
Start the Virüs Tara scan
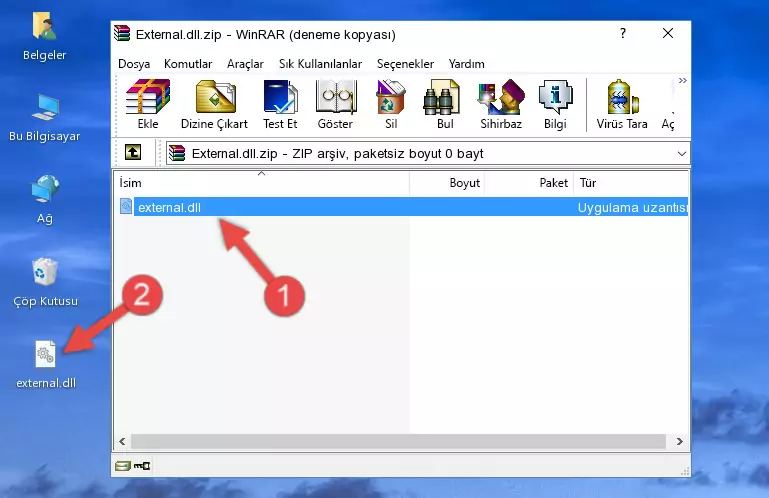click(x=622, y=104)
